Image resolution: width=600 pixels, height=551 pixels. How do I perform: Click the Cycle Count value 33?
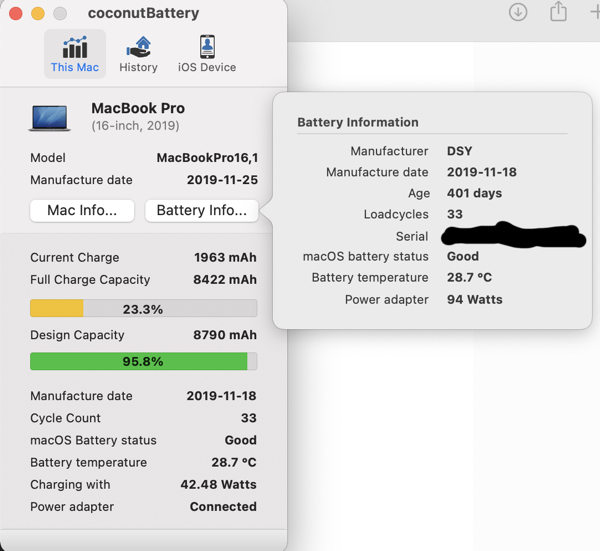(249, 418)
